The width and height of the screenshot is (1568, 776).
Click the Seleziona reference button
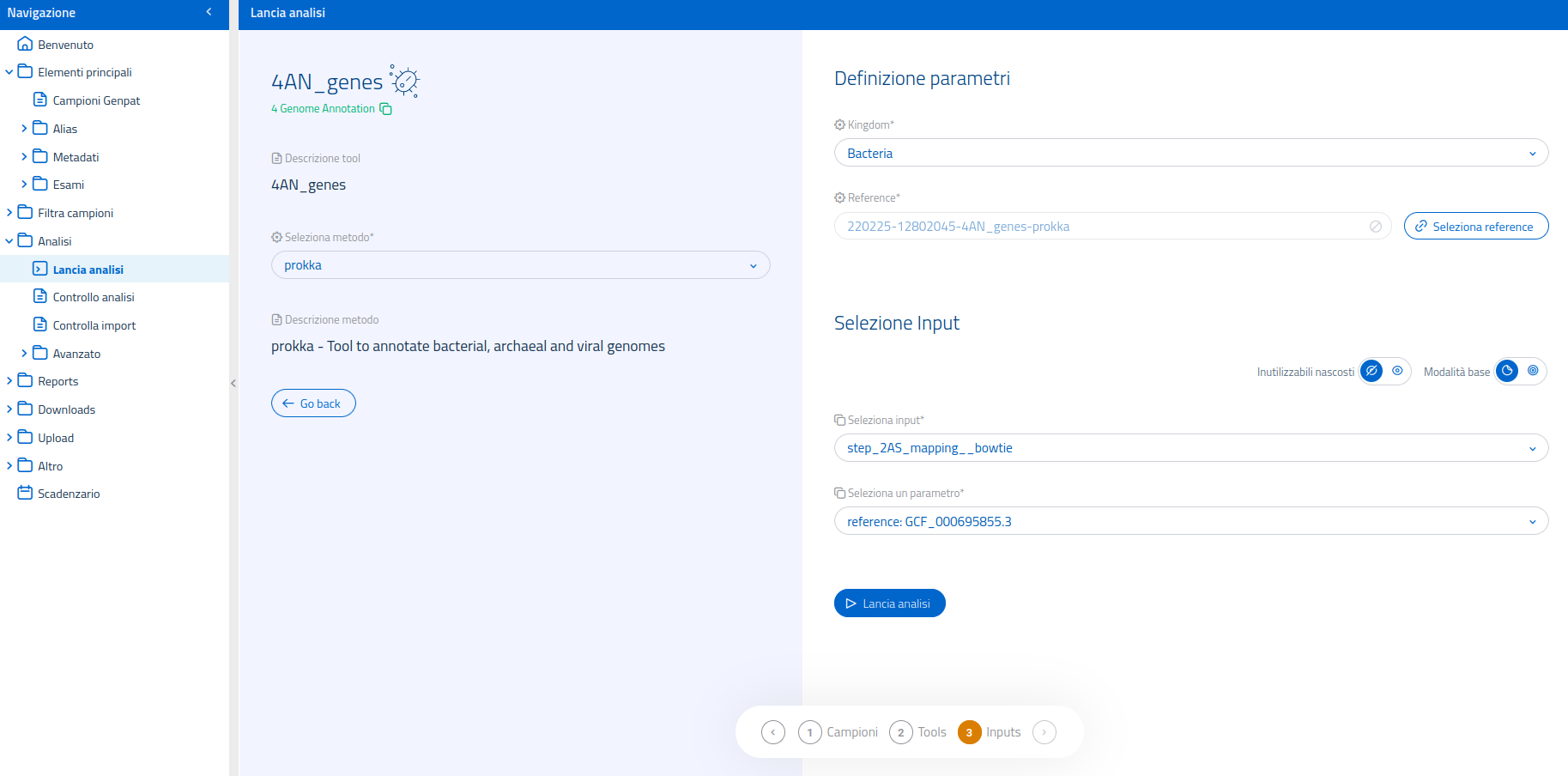pos(1475,227)
